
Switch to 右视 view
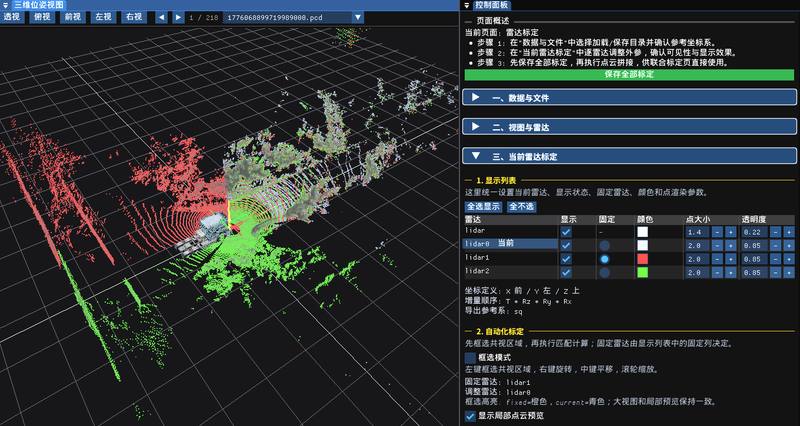[x=133, y=17]
